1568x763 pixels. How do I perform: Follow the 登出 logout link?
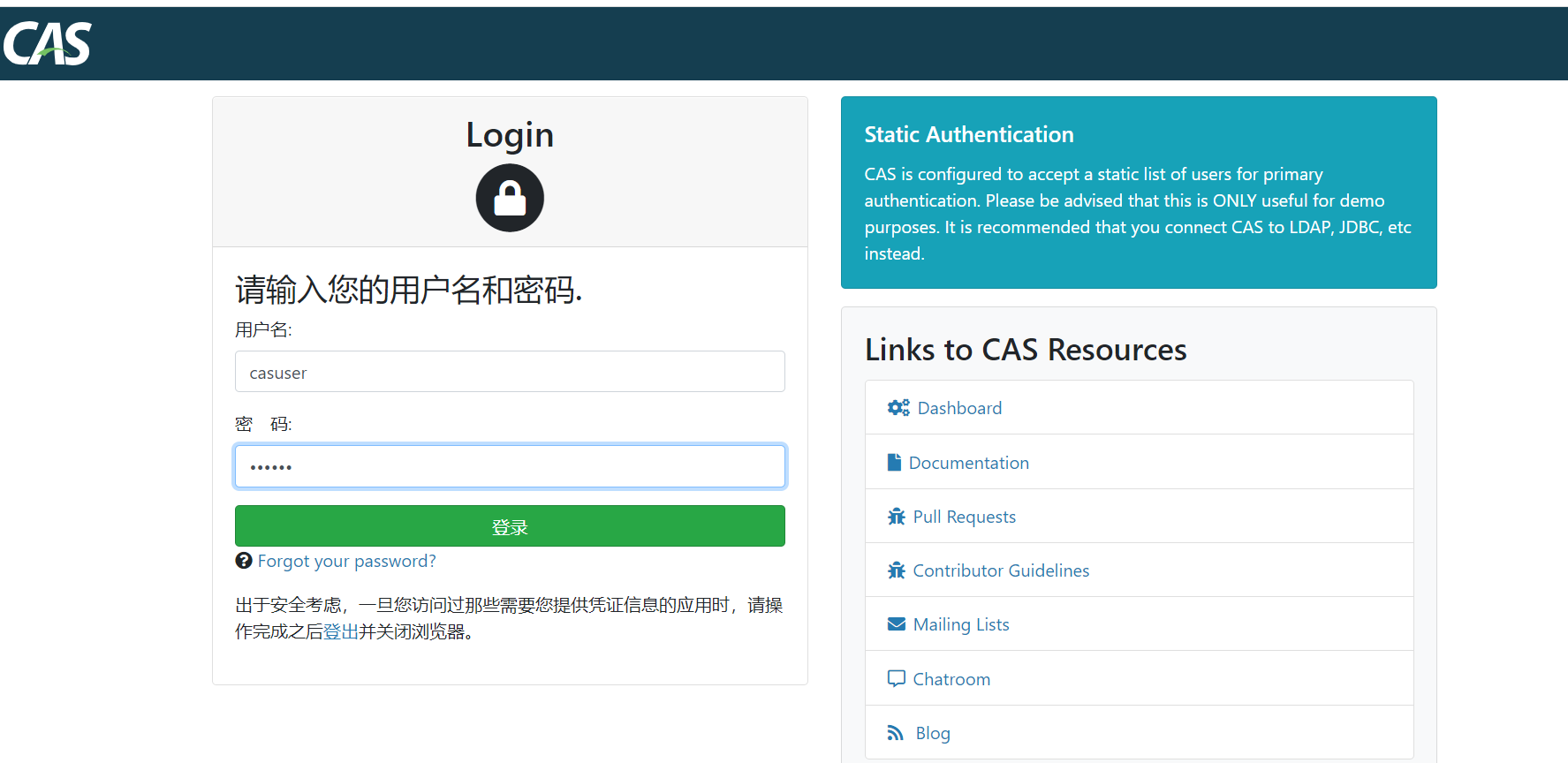[341, 631]
